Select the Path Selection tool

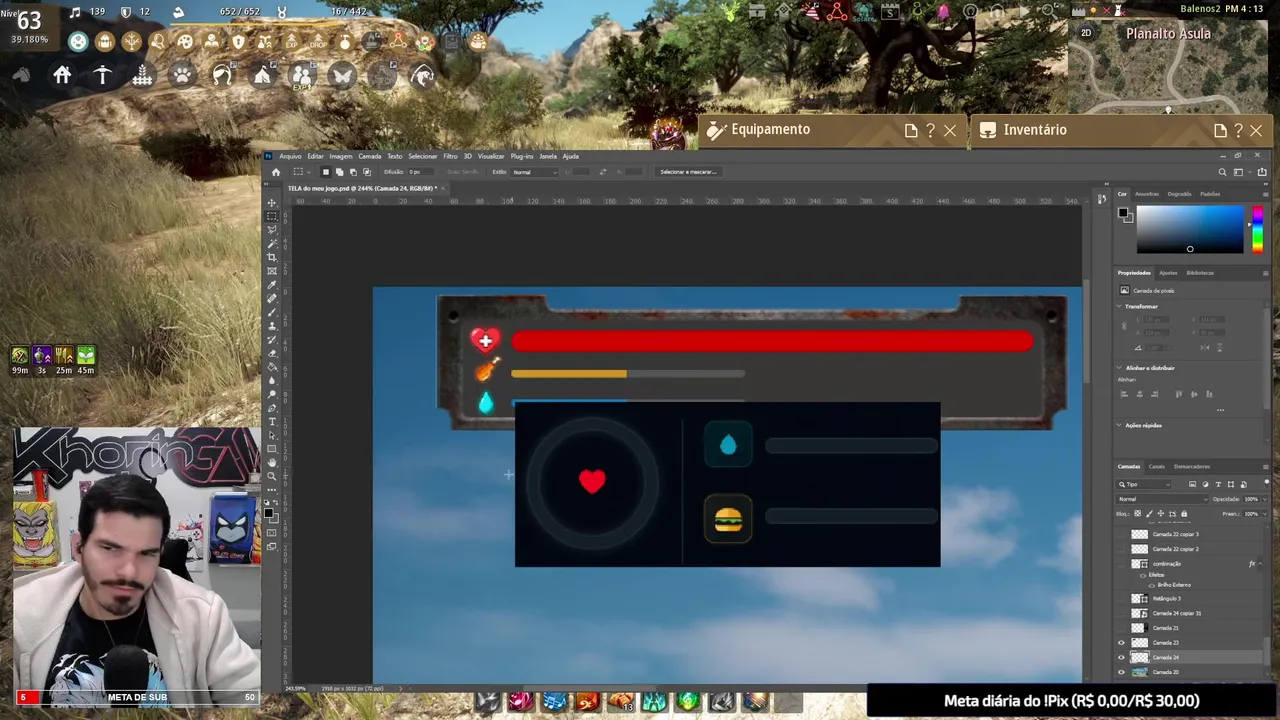[x=272, y=435]
